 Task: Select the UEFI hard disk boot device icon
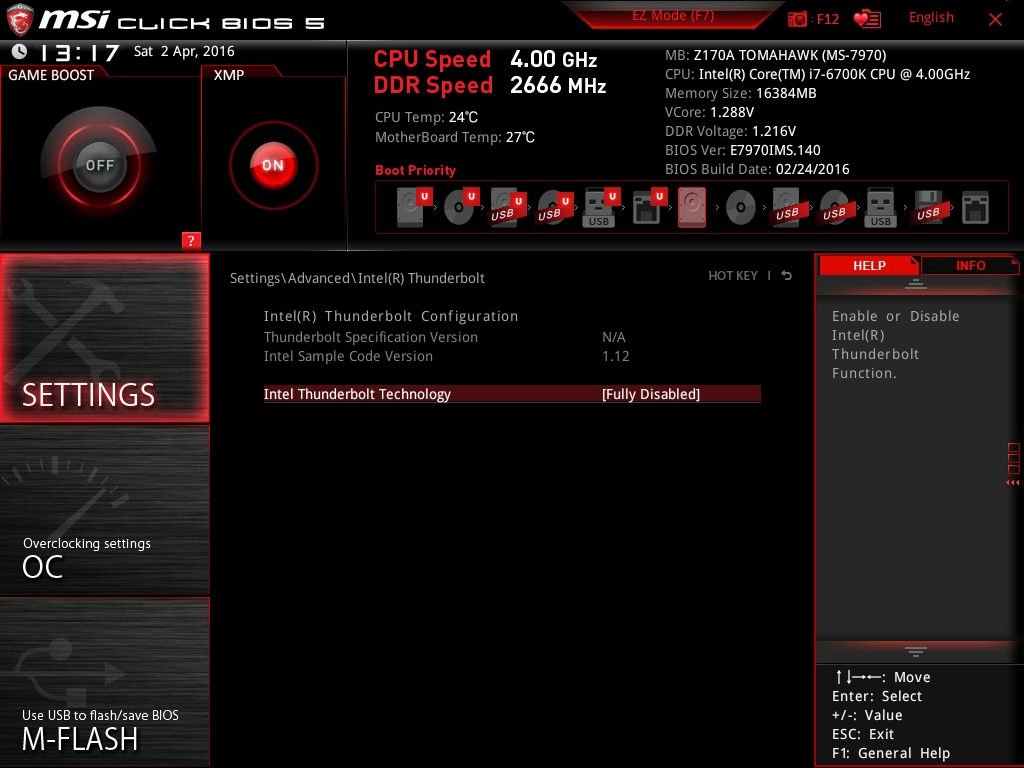(415, 207)
